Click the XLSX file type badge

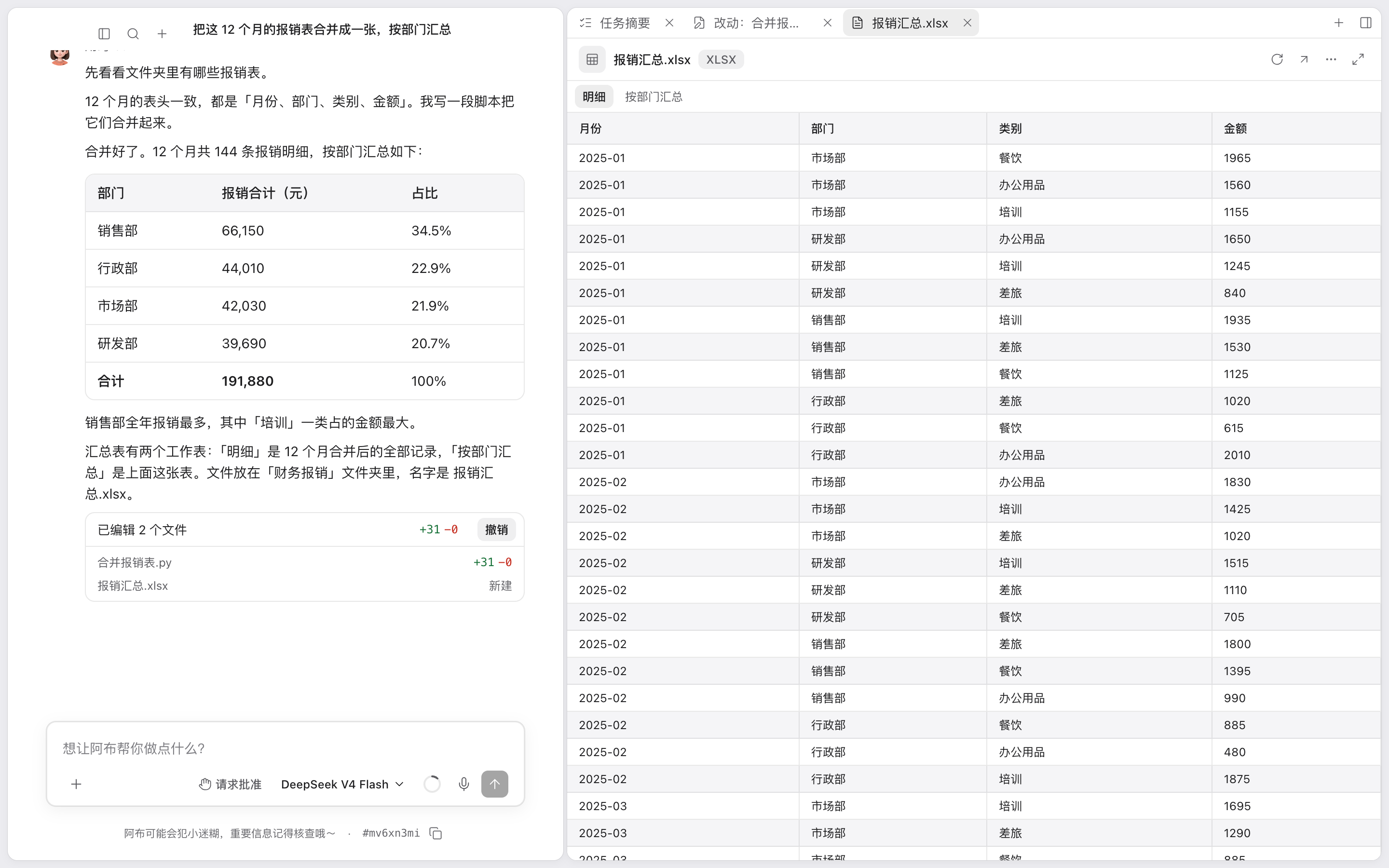[x=721, y=60]
